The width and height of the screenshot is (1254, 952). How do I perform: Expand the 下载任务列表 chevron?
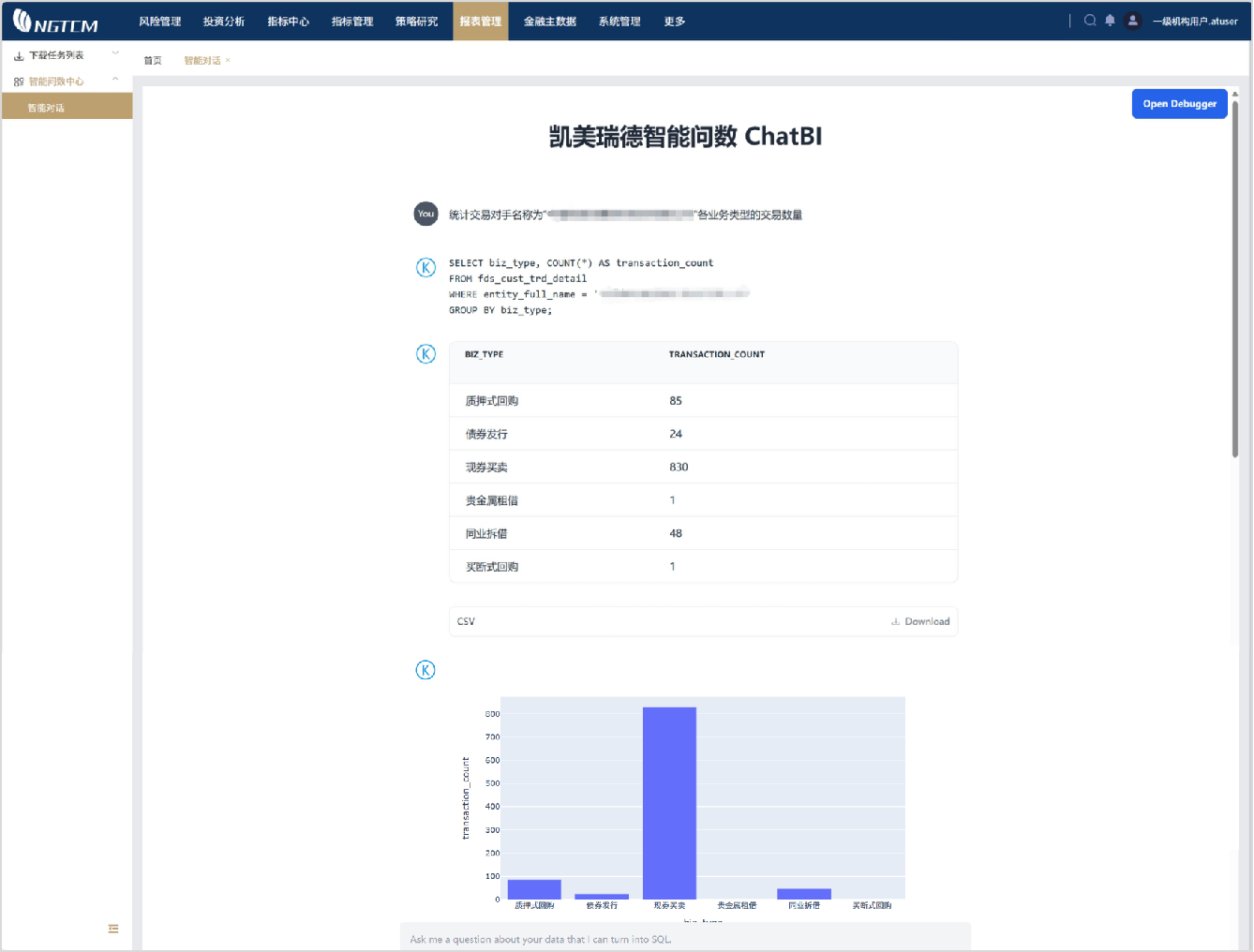click(x=115, y=53)
